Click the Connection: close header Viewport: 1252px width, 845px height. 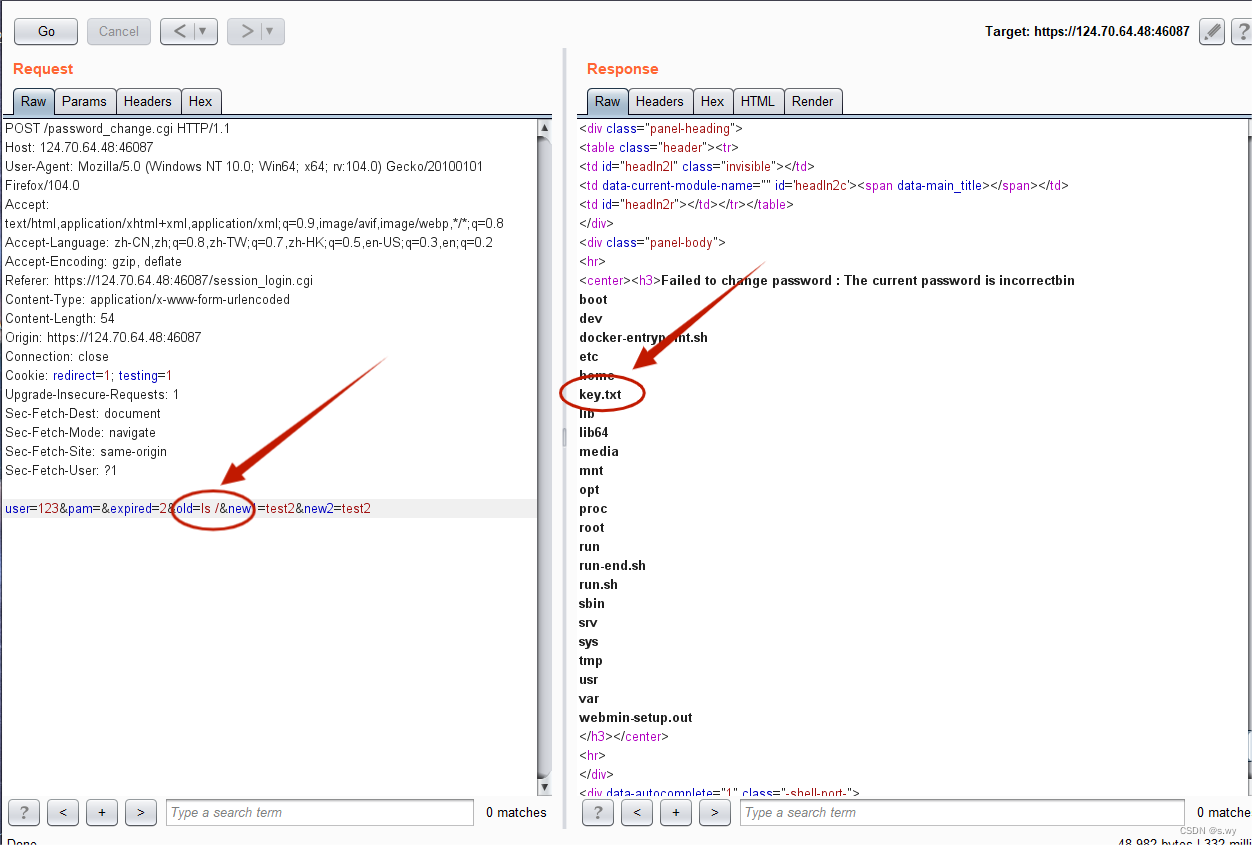click(x=57, y=356)
